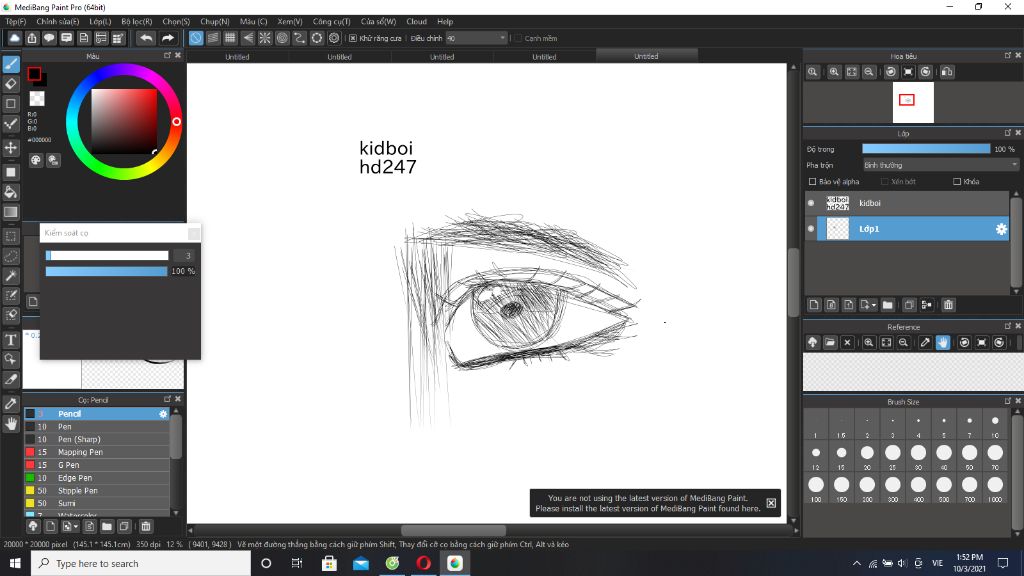Close the Kiểm soát cọ popup

tap(194, 233)
